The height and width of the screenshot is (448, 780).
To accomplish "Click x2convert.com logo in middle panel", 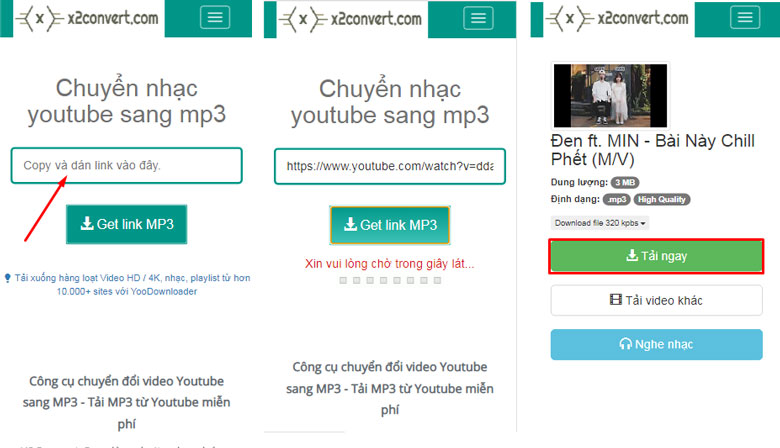I will [351, 20].
